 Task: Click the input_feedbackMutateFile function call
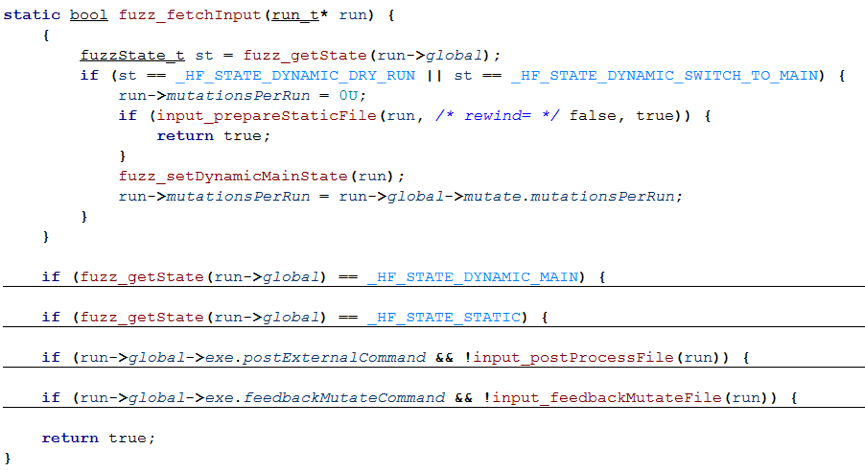tap(607, 397)
